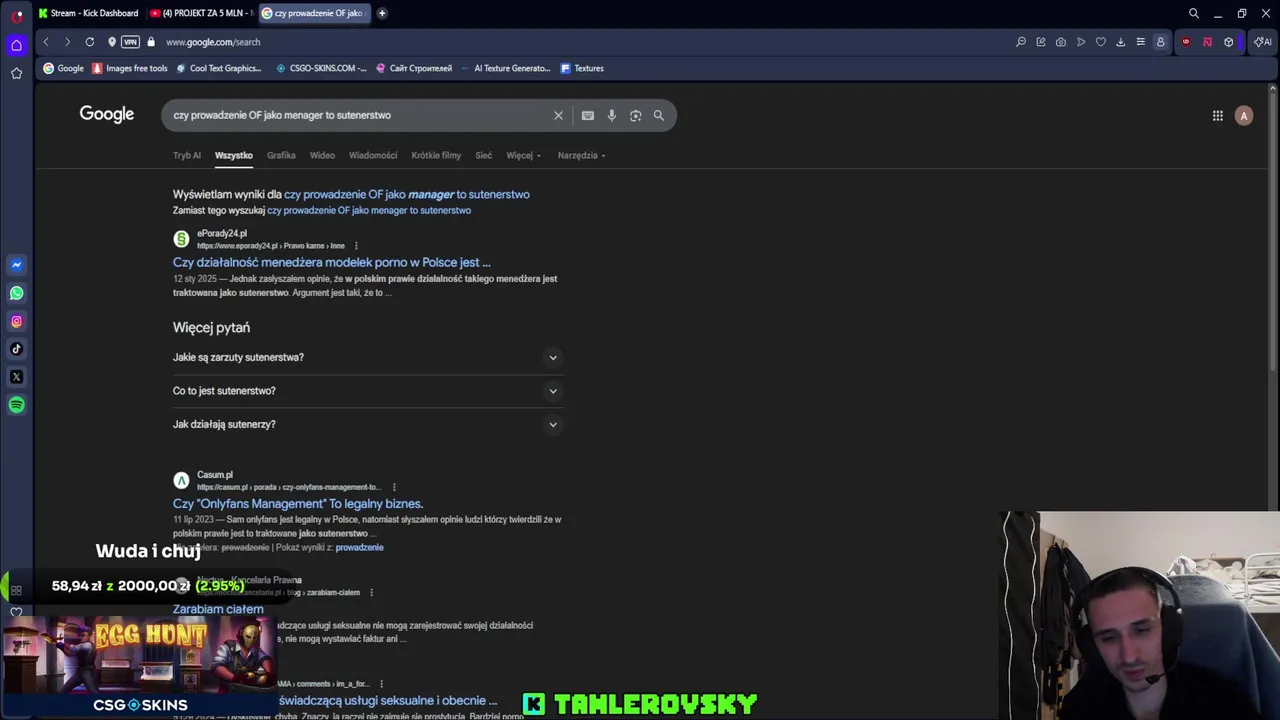Screen dimensions: 1280x720
Task: Switch to Tryb AI search tab
Action: [x=187, y=155]
